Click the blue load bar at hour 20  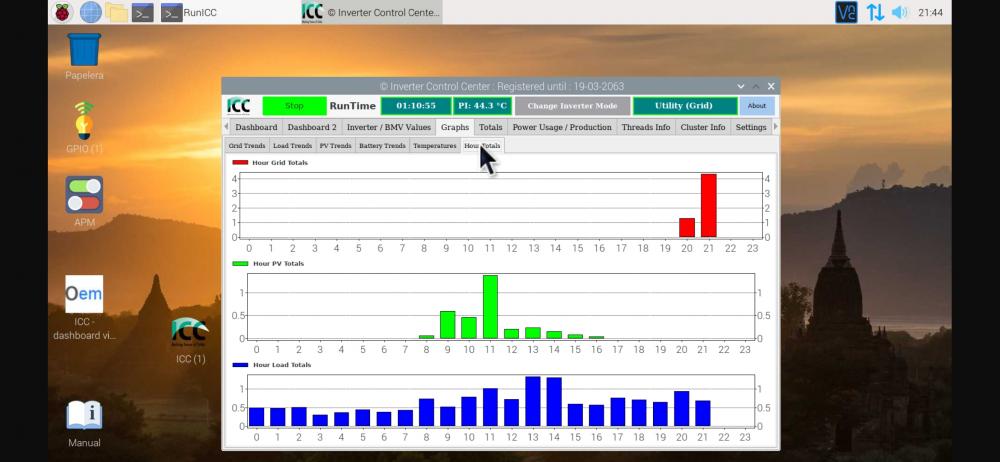[x=682, y=409]
